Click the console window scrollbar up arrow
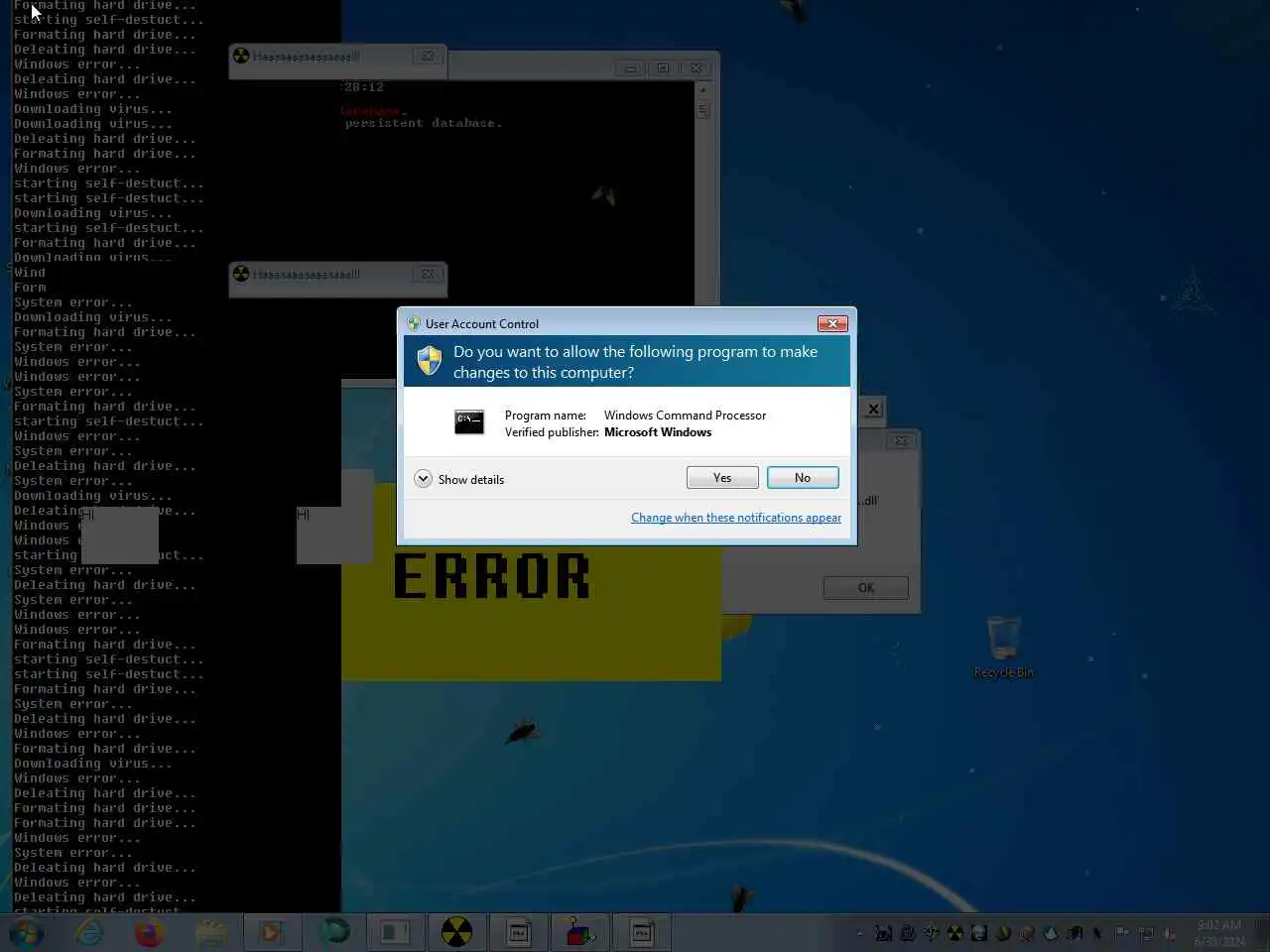1270x952 pixels. (x=703, y=89)
